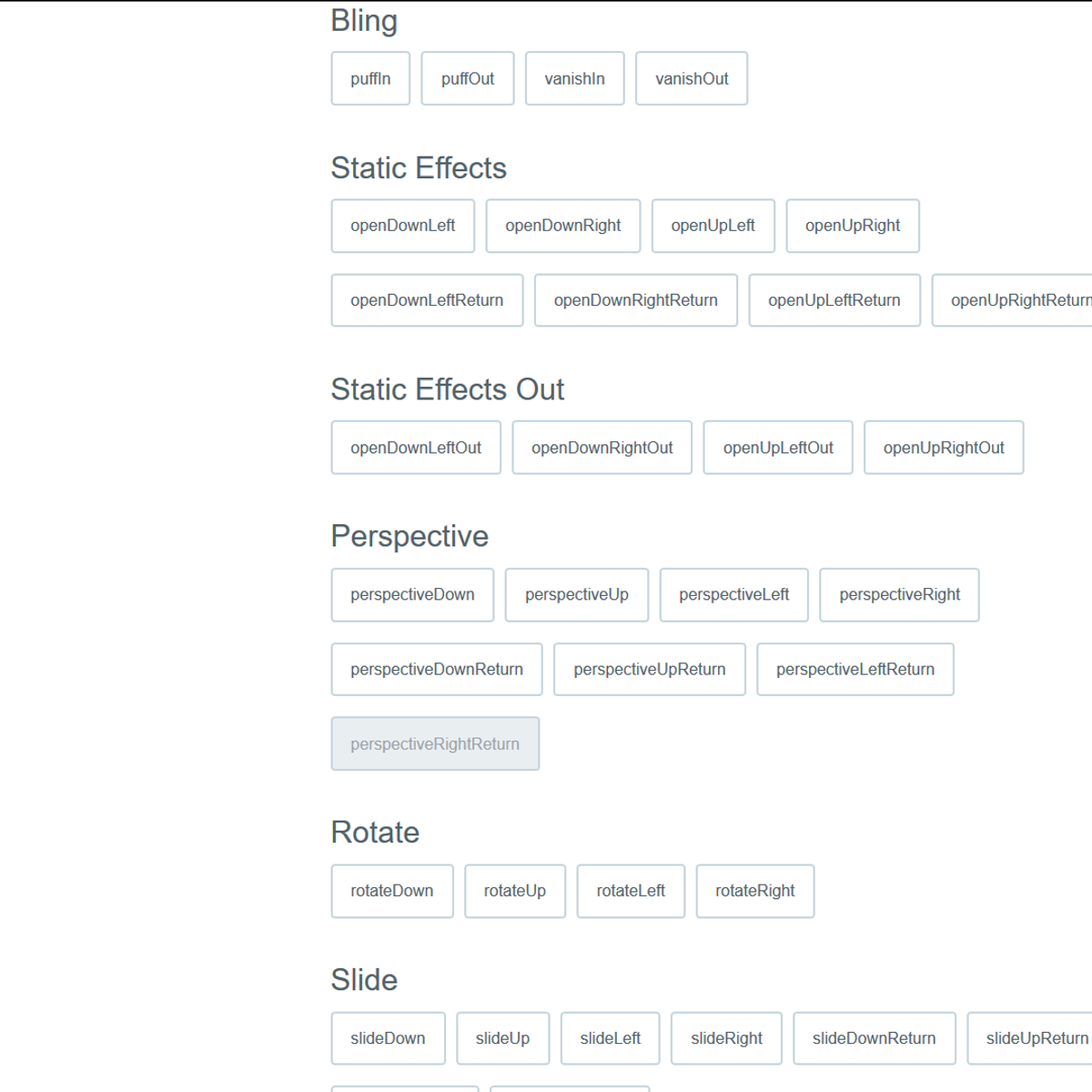Click the openDownRightOut button

602,448
